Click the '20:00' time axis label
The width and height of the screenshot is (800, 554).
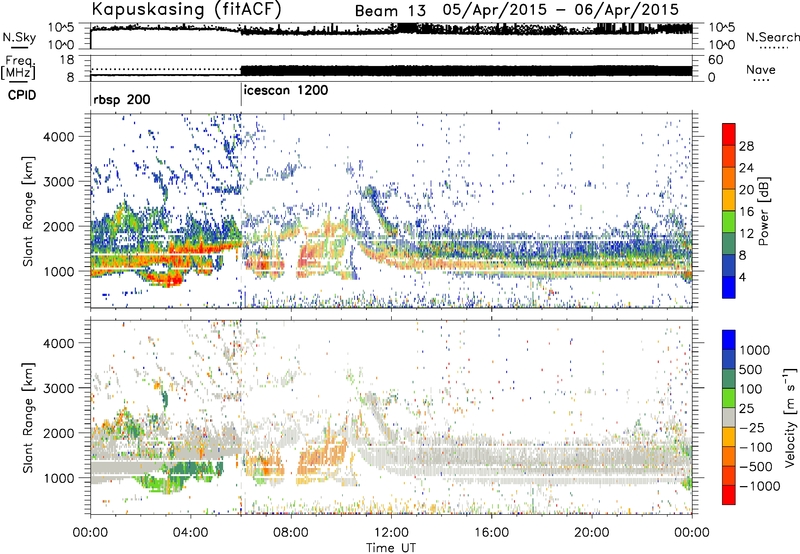(x=591, y=533)
